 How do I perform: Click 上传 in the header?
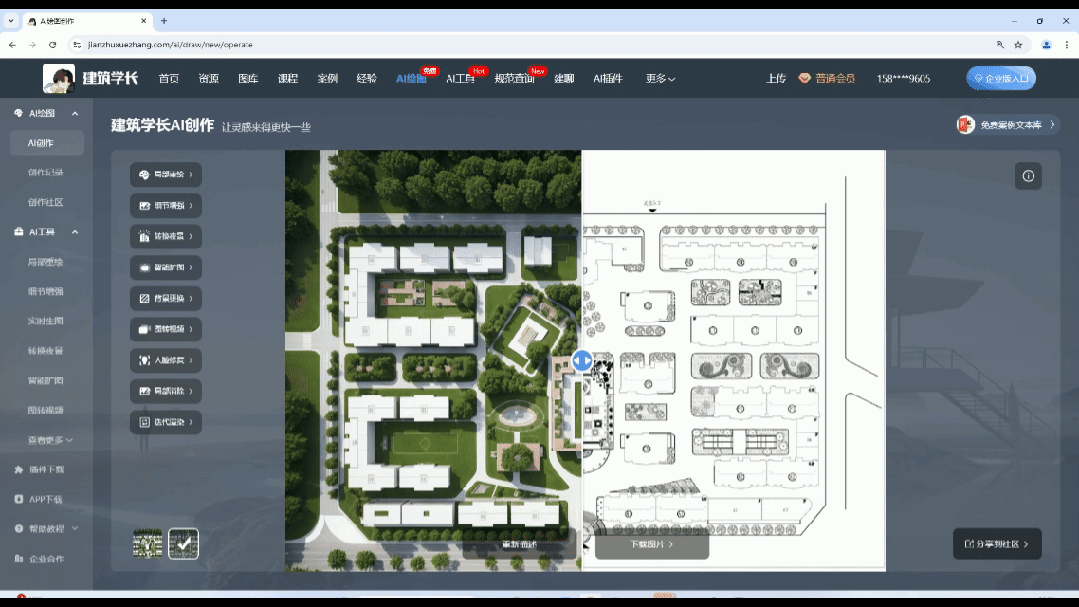coord(776,78)
